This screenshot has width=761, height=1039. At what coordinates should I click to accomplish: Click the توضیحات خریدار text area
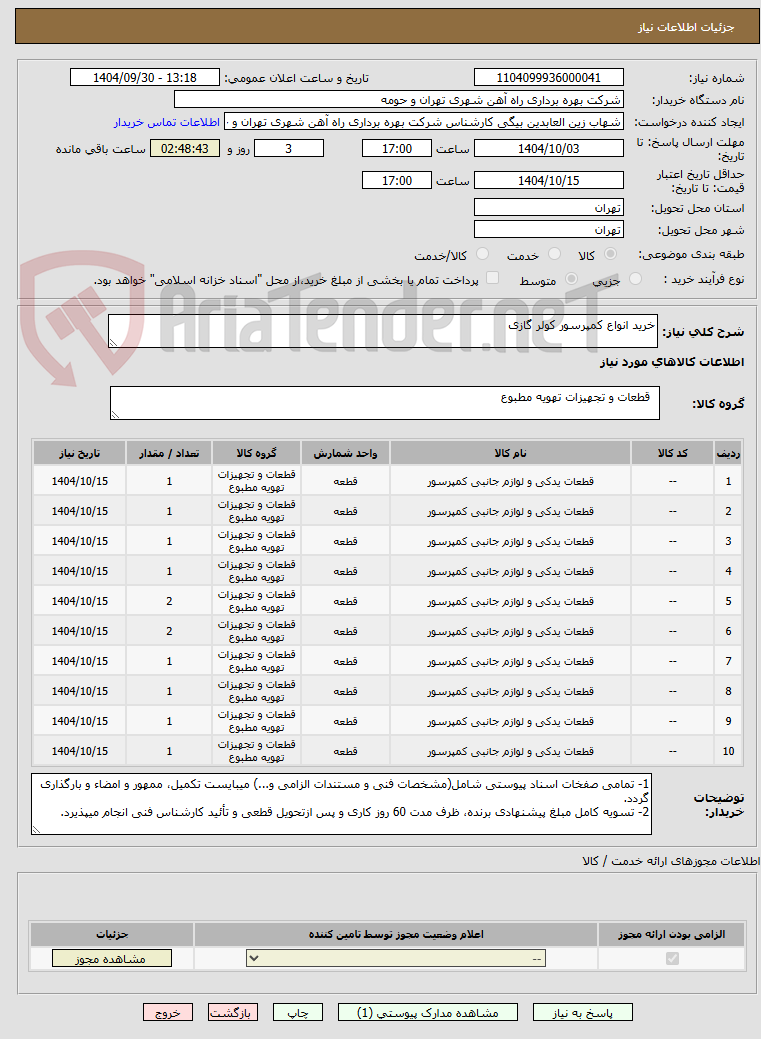point(341,804)
